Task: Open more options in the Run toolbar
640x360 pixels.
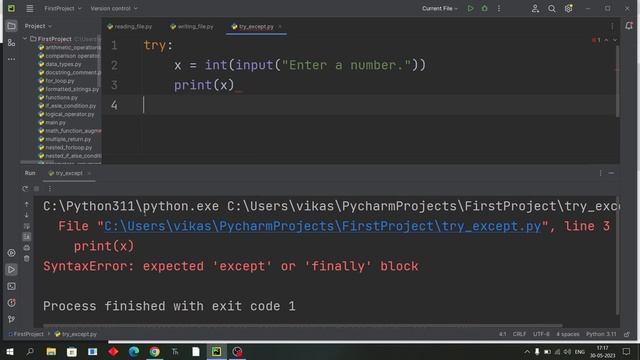Action: tap(49, 189)
